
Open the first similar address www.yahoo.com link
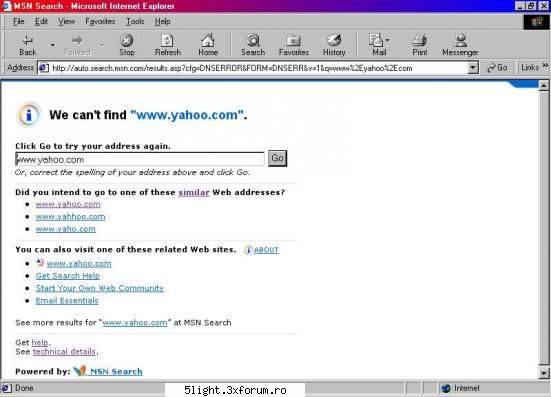coord(68,204)
